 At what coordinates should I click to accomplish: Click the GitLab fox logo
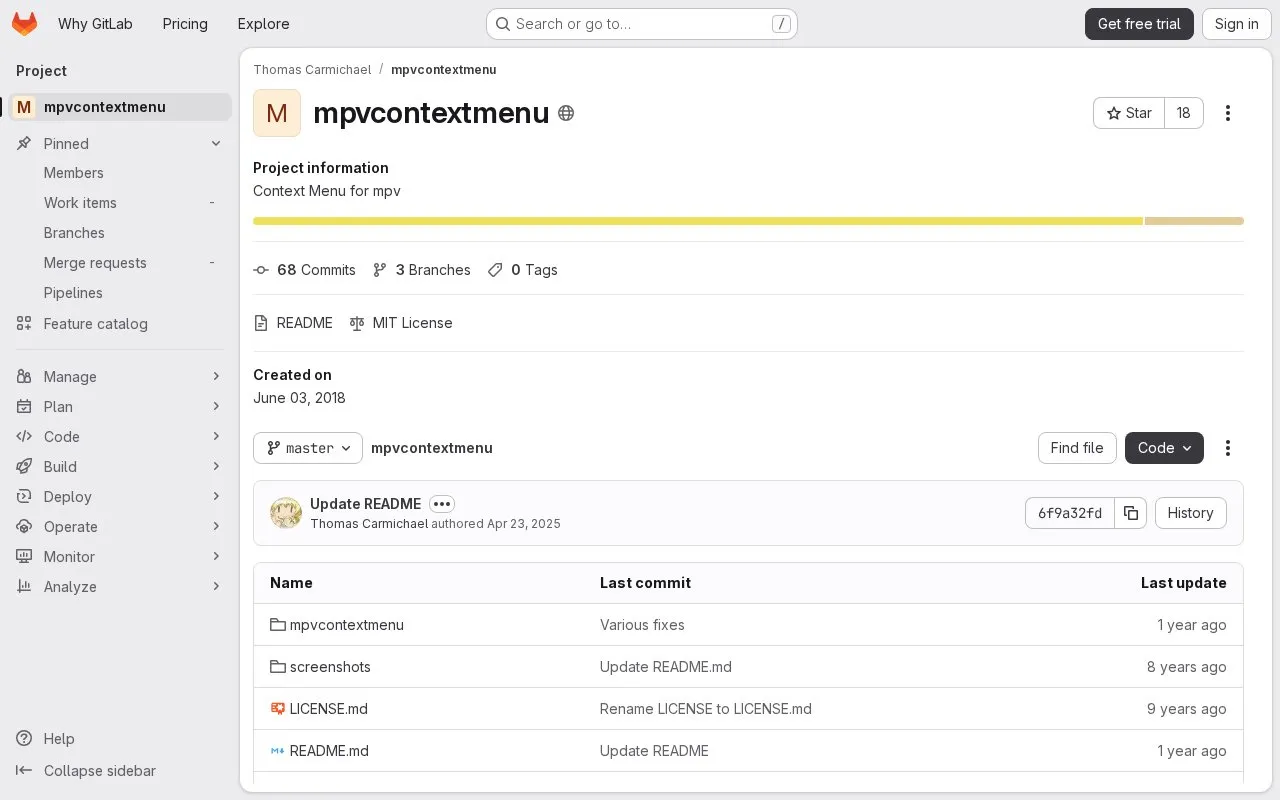click(24, 24)
